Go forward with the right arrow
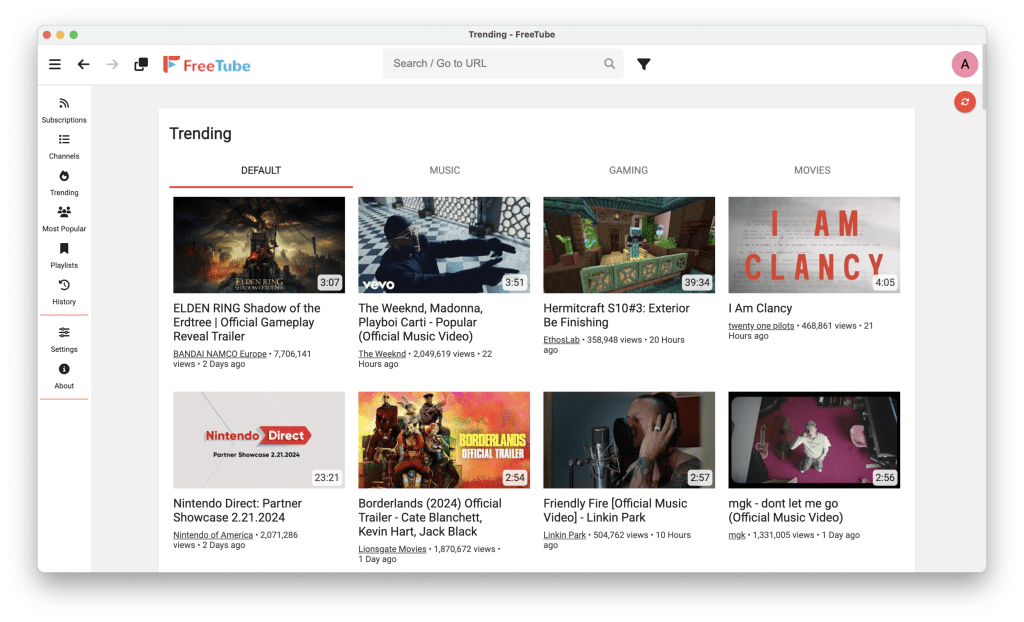 pos(112,64)
